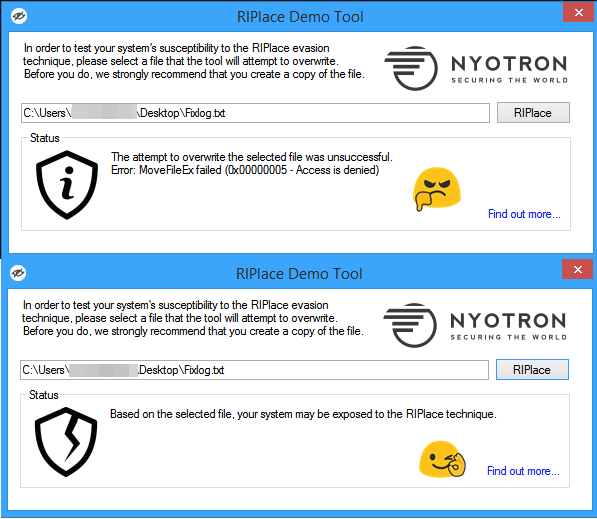Click 'The attempt to overwrite the selected file' text
Viewport: 597px width, 519px height.
pos(252,157)
